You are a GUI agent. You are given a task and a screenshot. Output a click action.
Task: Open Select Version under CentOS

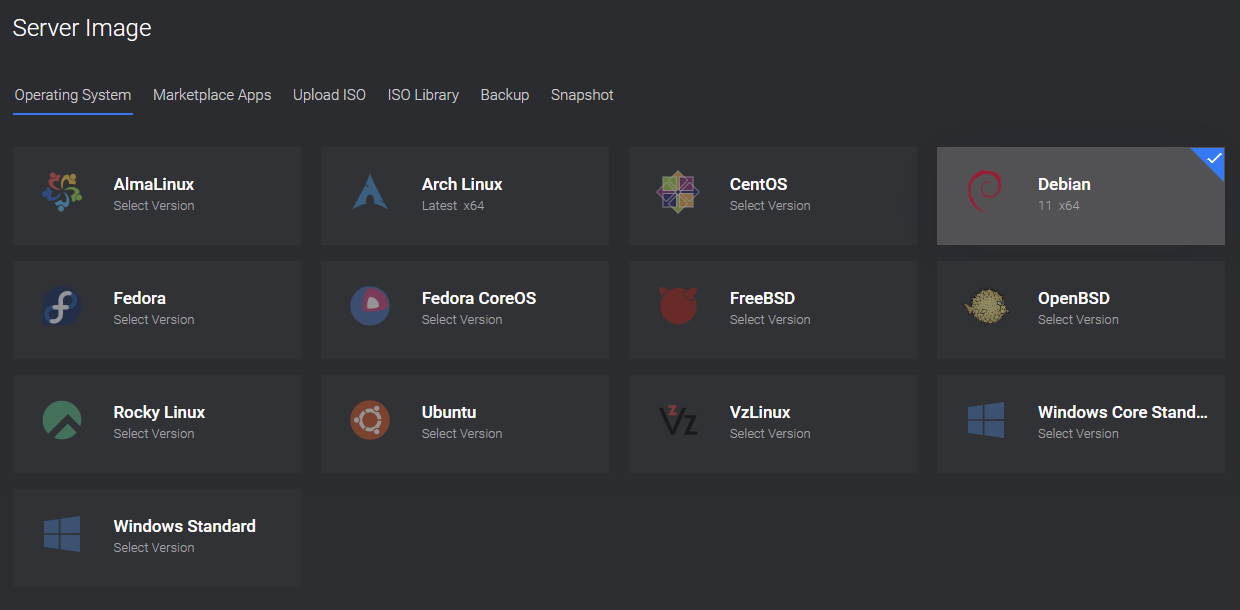click(770, 206)
